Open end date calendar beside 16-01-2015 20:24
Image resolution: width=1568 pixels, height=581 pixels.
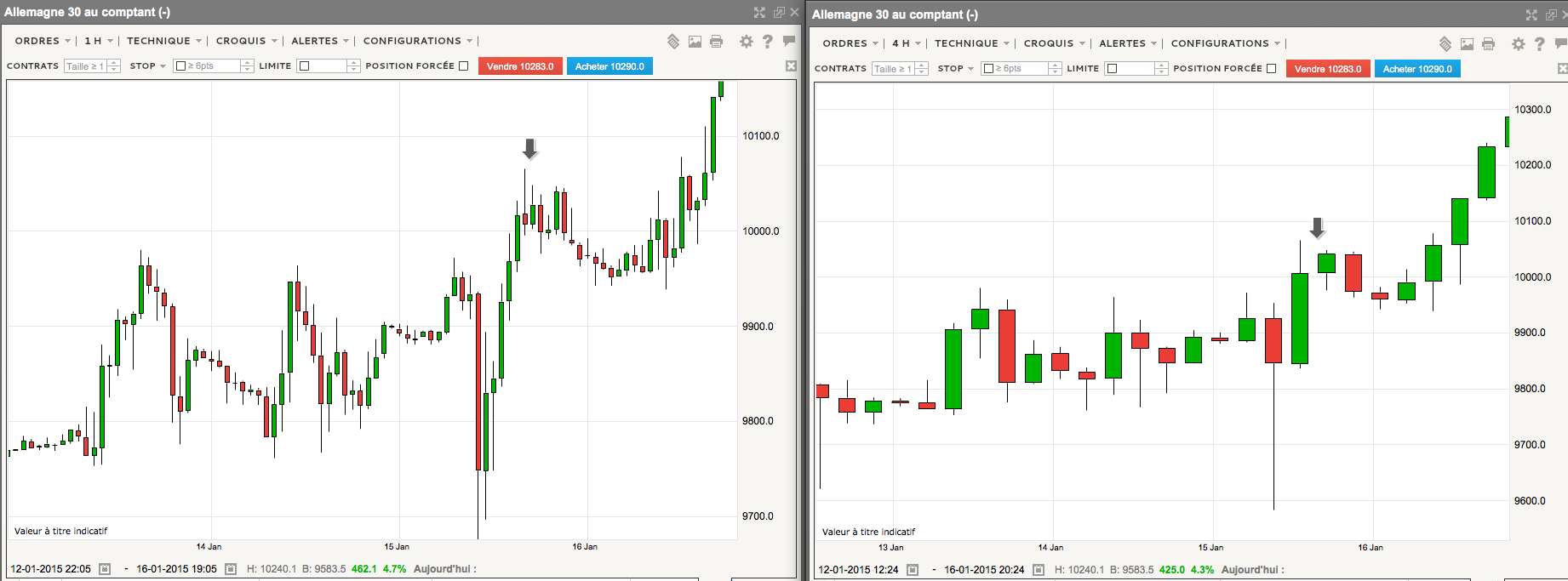(x=1039, y=570)
